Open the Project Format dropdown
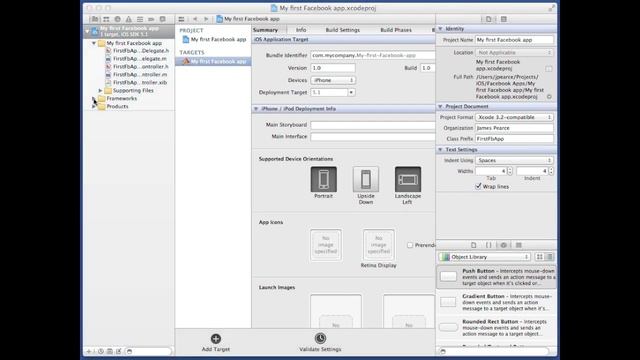640x360 pixels. [514, 117]
